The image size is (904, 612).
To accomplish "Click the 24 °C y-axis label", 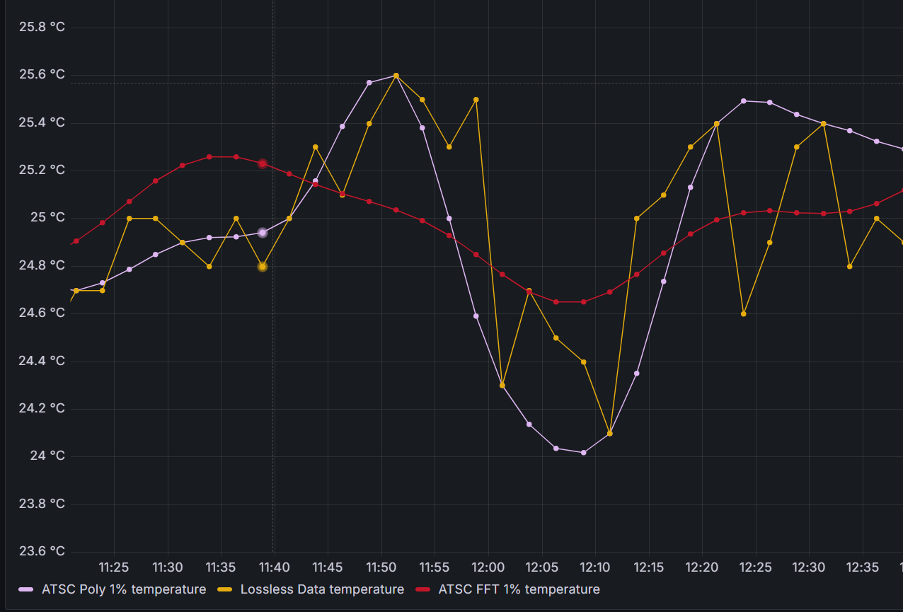I will [x=47, y=456].
